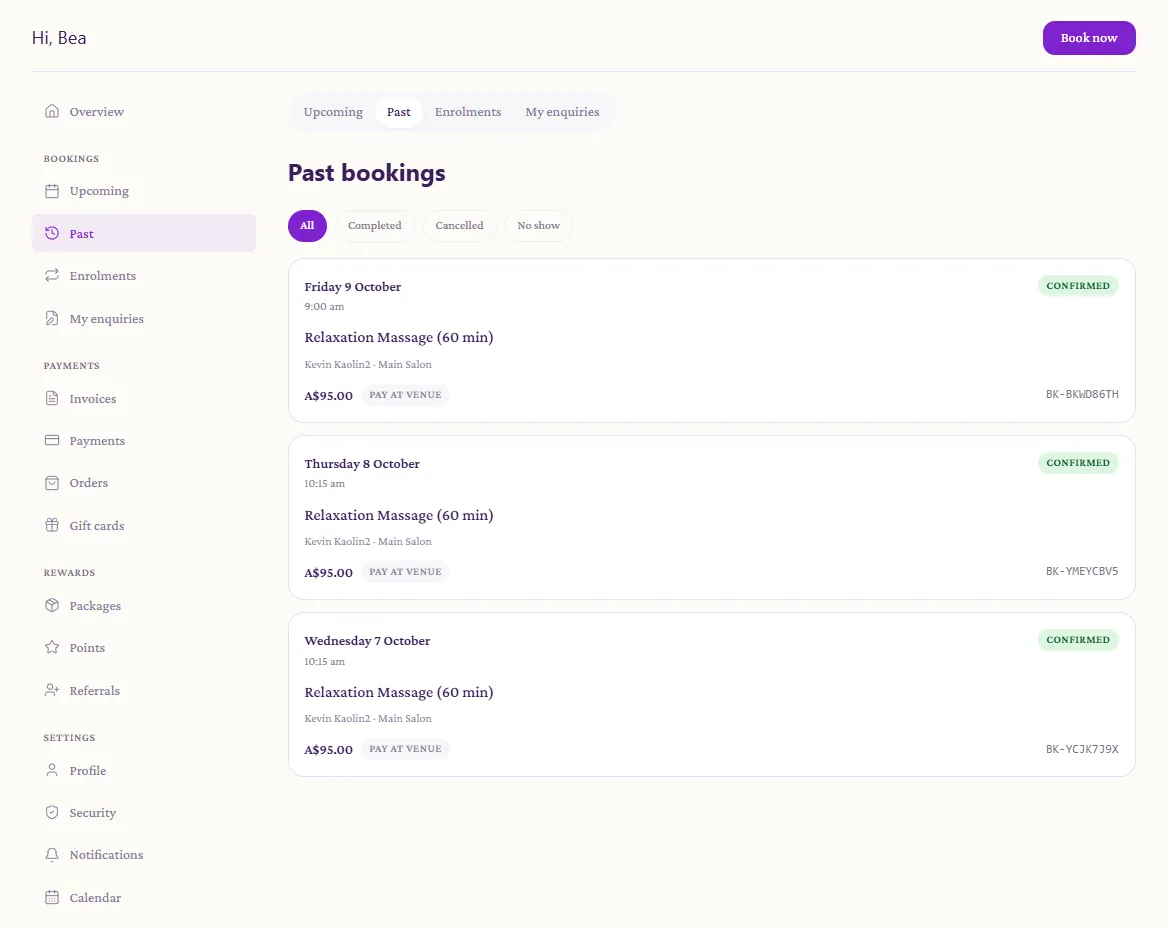The height and width of the screenshot is (929, 1169).
Task: Open Orders in the sidebar
Action: pyautogui.click(x=144, y=482)
